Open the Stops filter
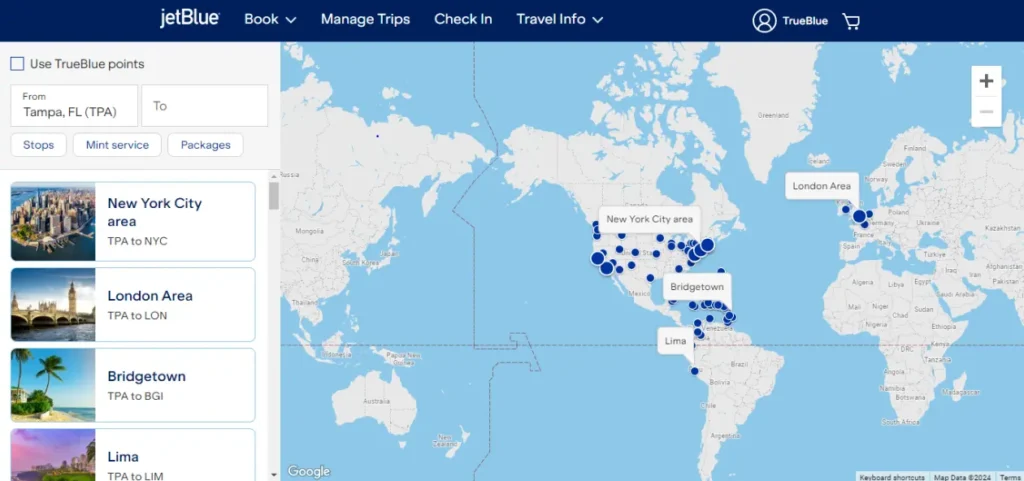This screenshot has width=1024, height=481. pyautogui.click(x=39, y=145)
